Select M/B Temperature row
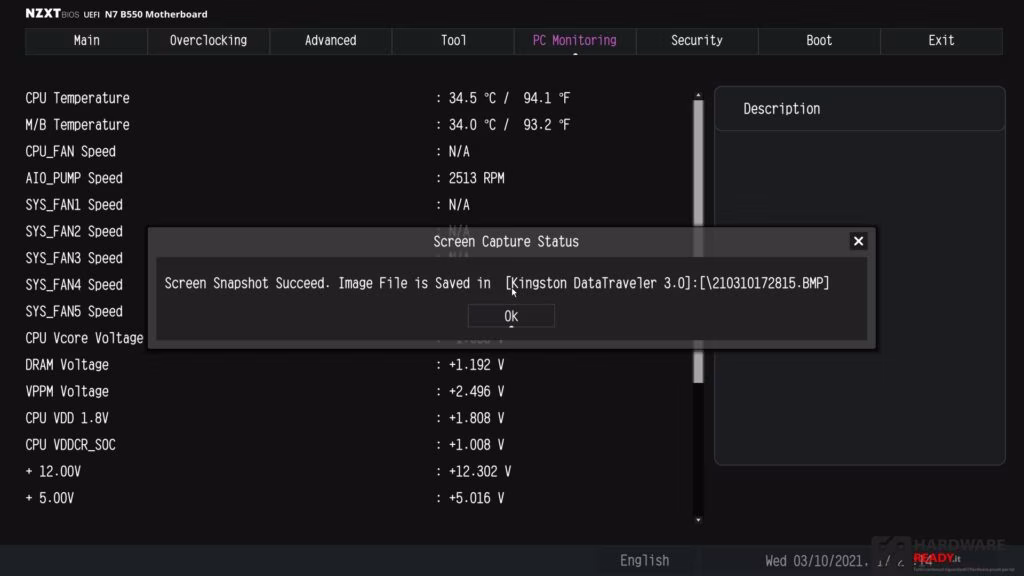Image resolution: width=1024 pixels, height=576 pixels. click(297, 125)
